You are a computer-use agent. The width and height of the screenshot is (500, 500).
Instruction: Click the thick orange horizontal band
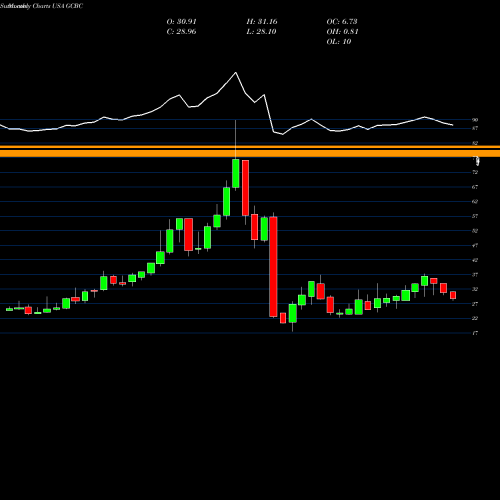[250, 153]
